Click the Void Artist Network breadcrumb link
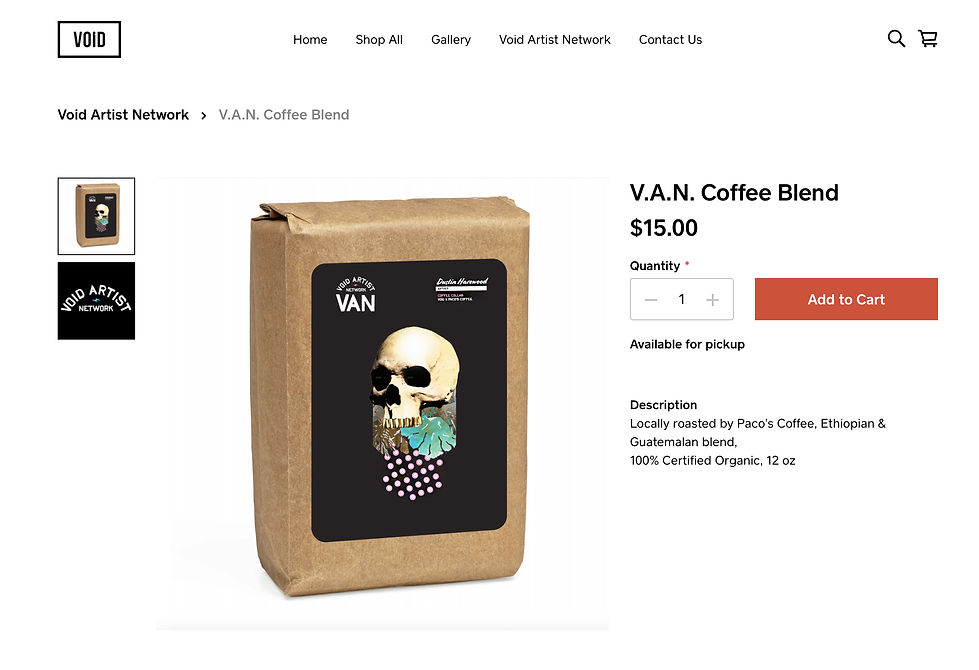 coord(123,115)
